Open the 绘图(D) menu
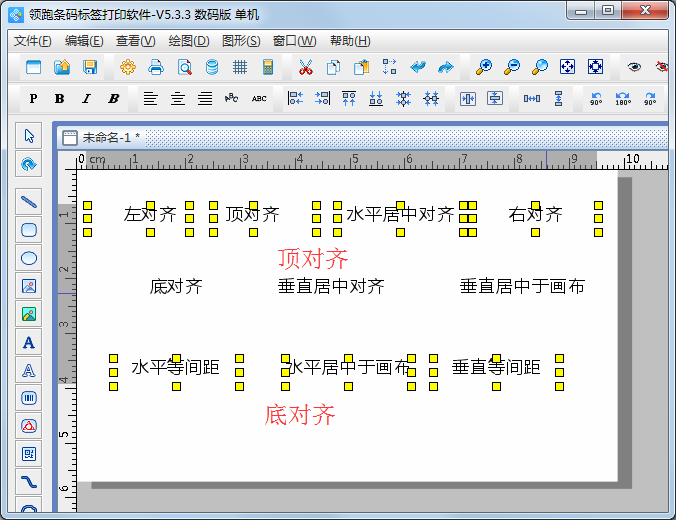 (x=189, y=41)
